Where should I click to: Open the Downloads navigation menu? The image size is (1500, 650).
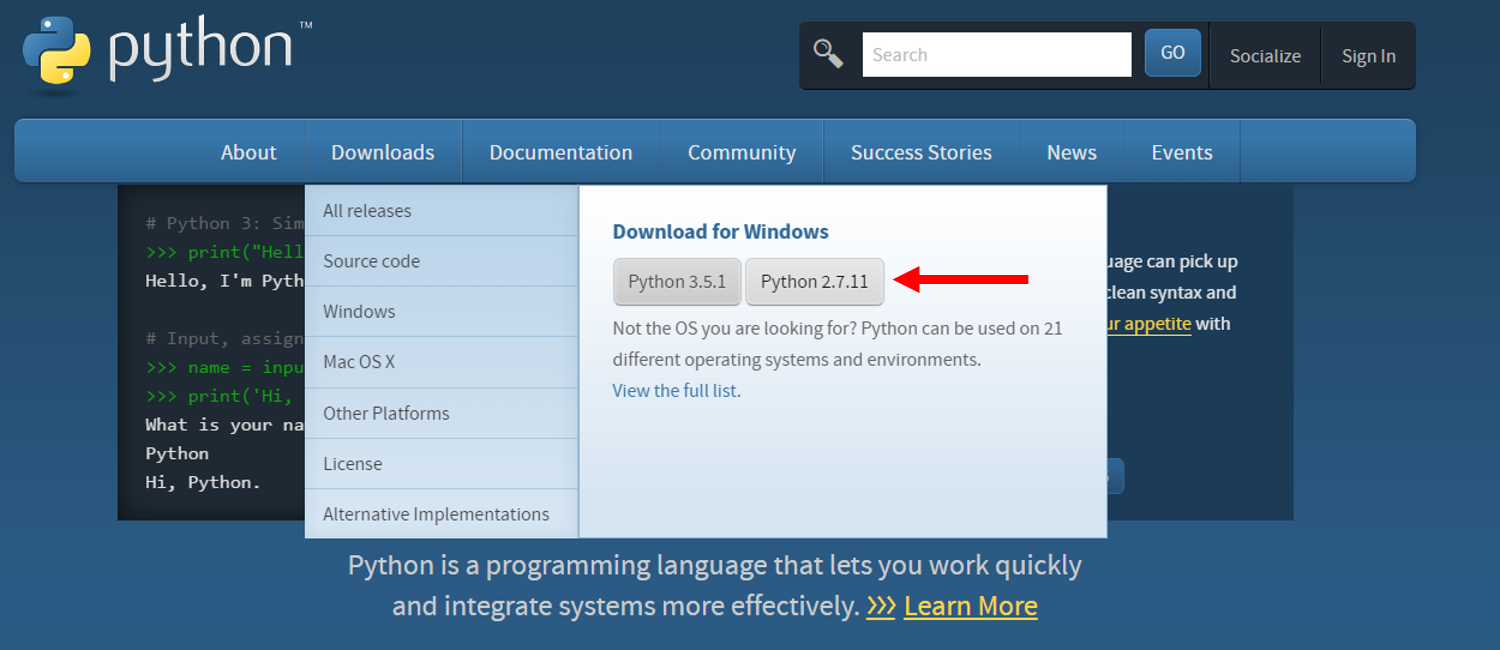pos(383,152)
